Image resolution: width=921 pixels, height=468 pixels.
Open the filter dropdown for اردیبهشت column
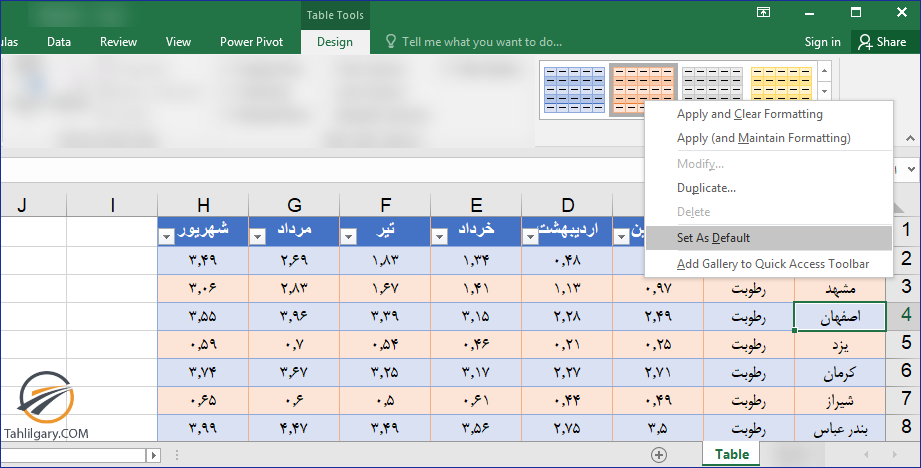tap(530, 237)
